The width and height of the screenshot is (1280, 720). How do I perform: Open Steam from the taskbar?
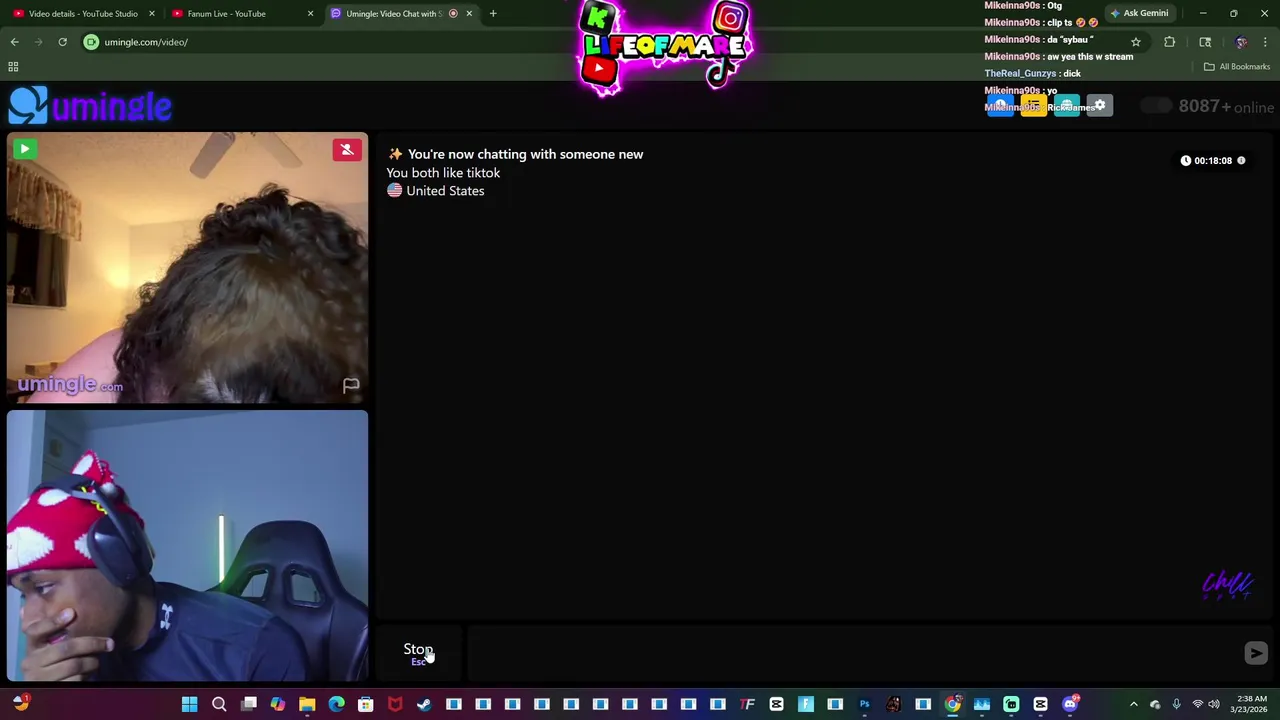pyautogui.click(x=424, y=705)
